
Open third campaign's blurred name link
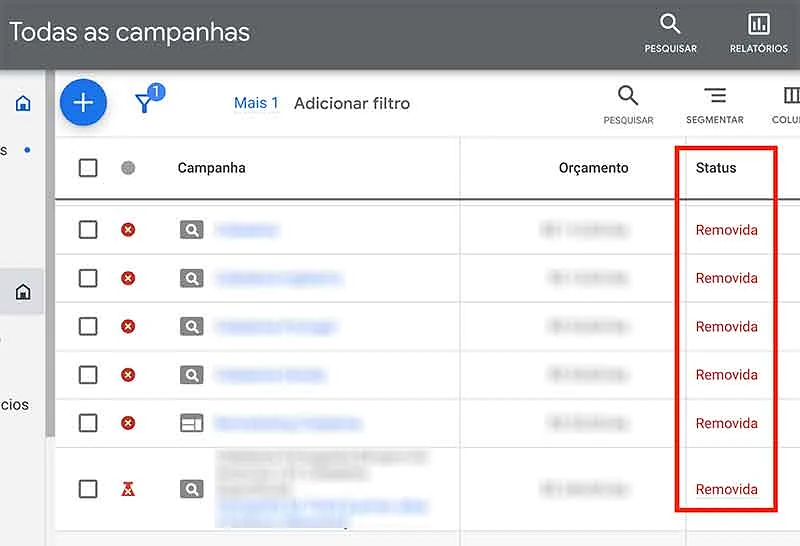[276, 327]
